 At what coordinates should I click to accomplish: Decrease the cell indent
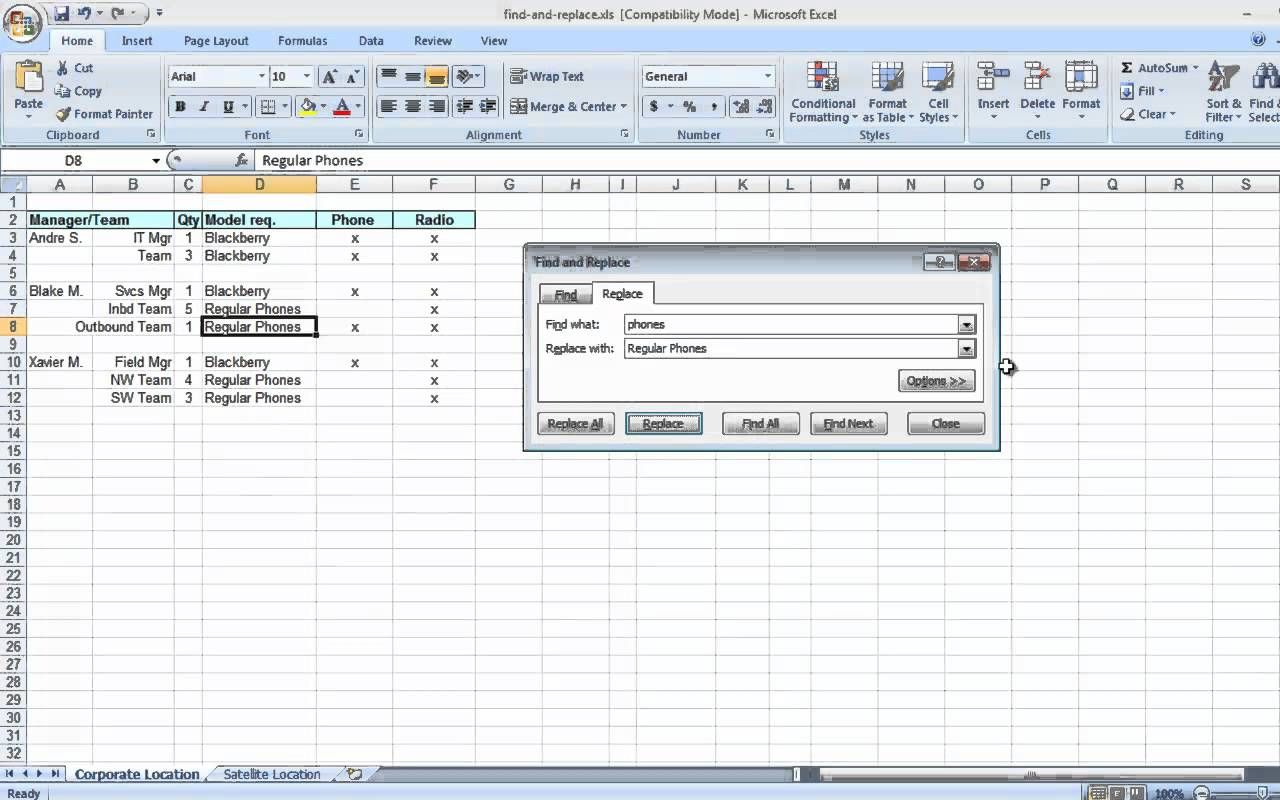click(464, 106)
